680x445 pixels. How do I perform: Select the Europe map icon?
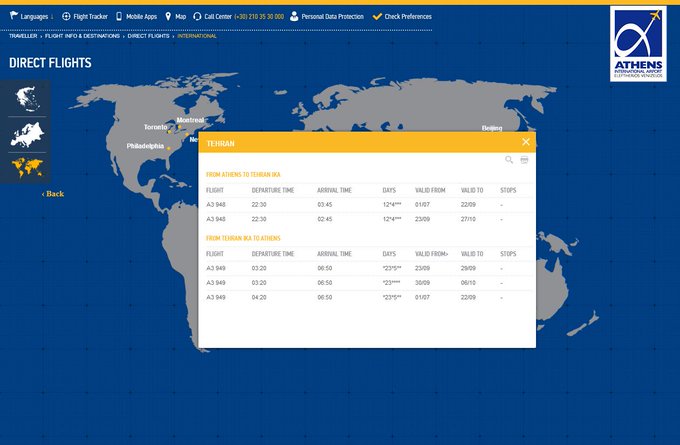pyautogui.click(x=27, y=135)
